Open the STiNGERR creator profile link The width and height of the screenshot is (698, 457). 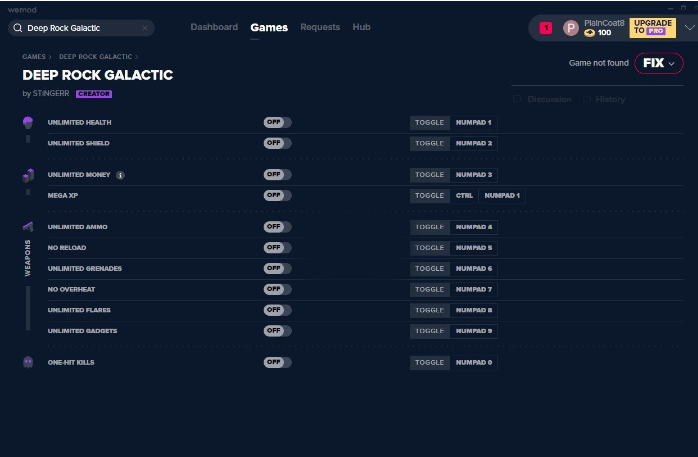point(51,93)
